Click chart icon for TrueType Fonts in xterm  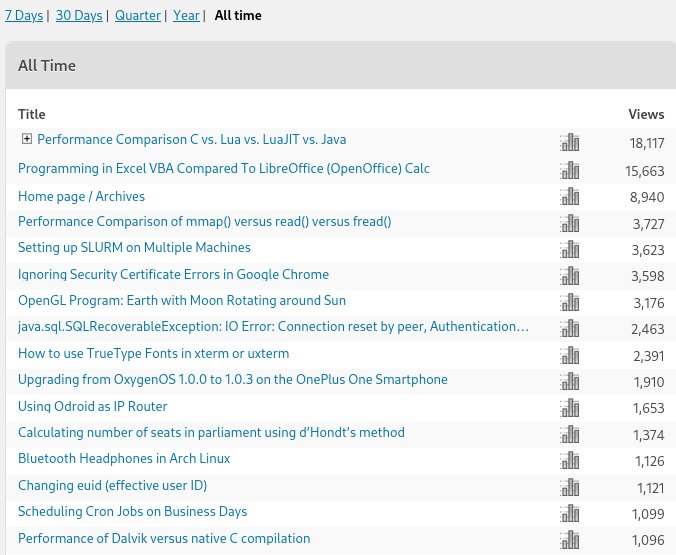(x=569, y=355)
